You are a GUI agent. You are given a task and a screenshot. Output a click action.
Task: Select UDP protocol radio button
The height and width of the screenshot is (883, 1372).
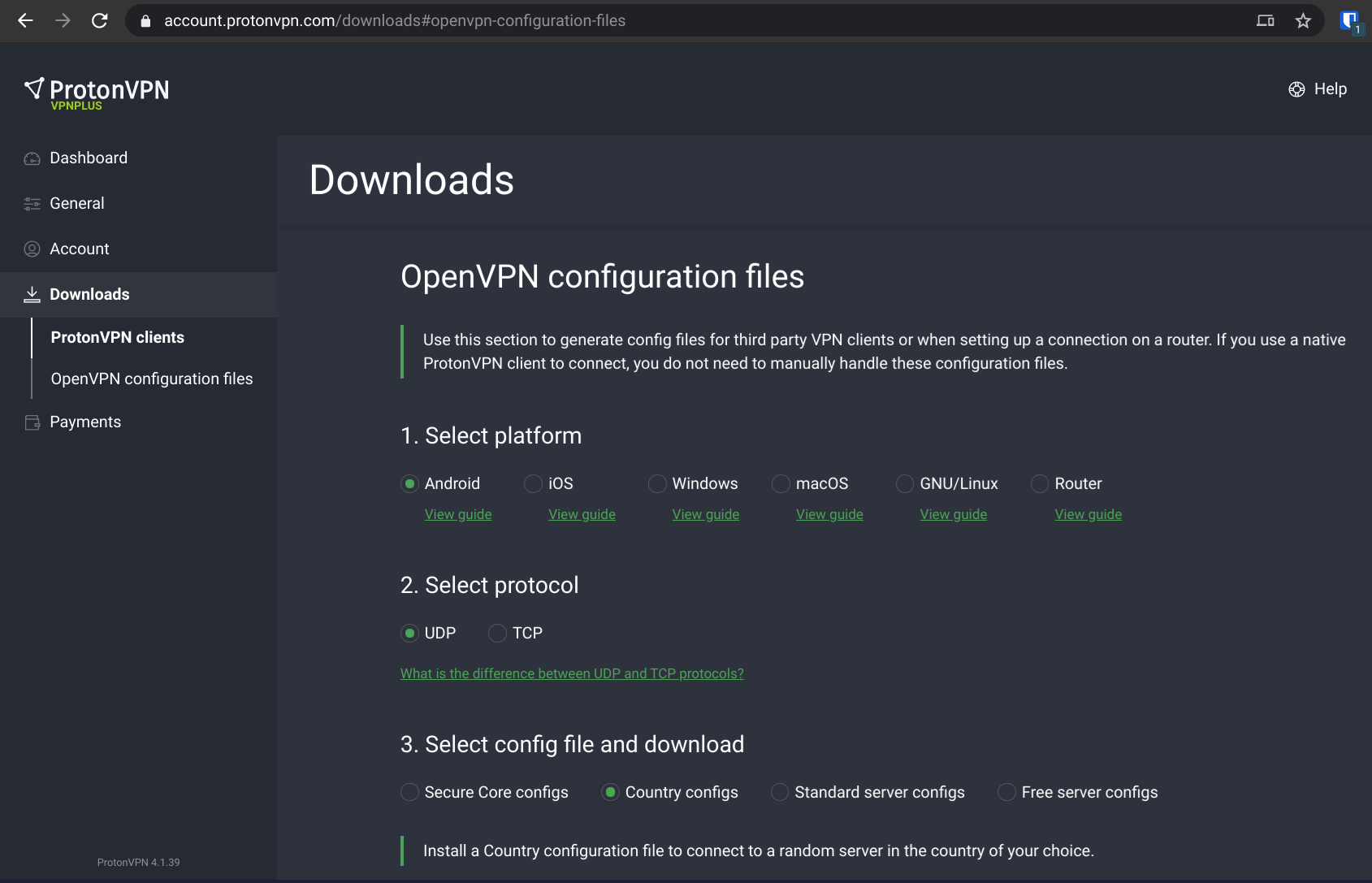[410, 634]
